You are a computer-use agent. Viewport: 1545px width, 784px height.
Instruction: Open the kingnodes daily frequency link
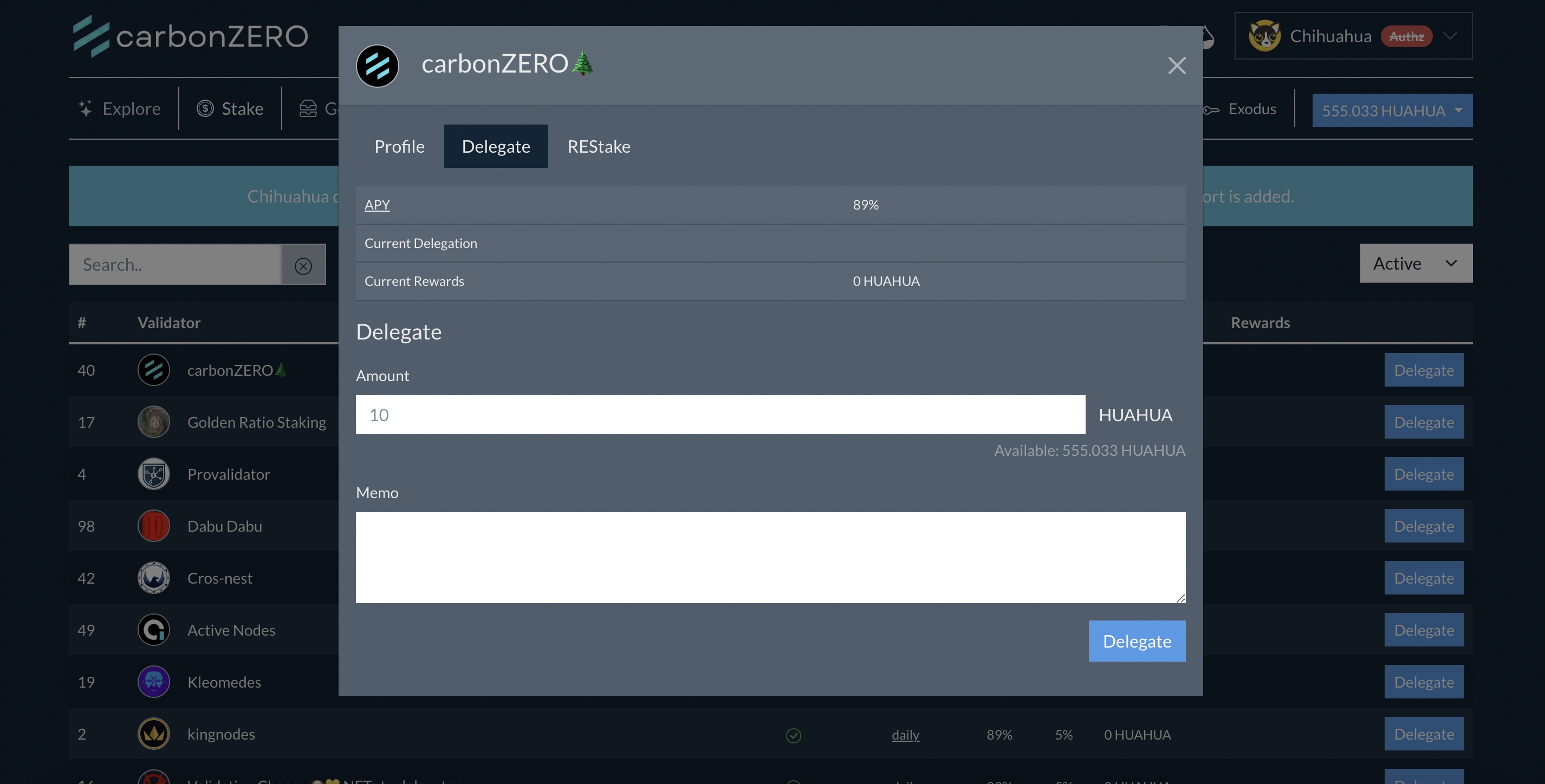tap(905, 734)
